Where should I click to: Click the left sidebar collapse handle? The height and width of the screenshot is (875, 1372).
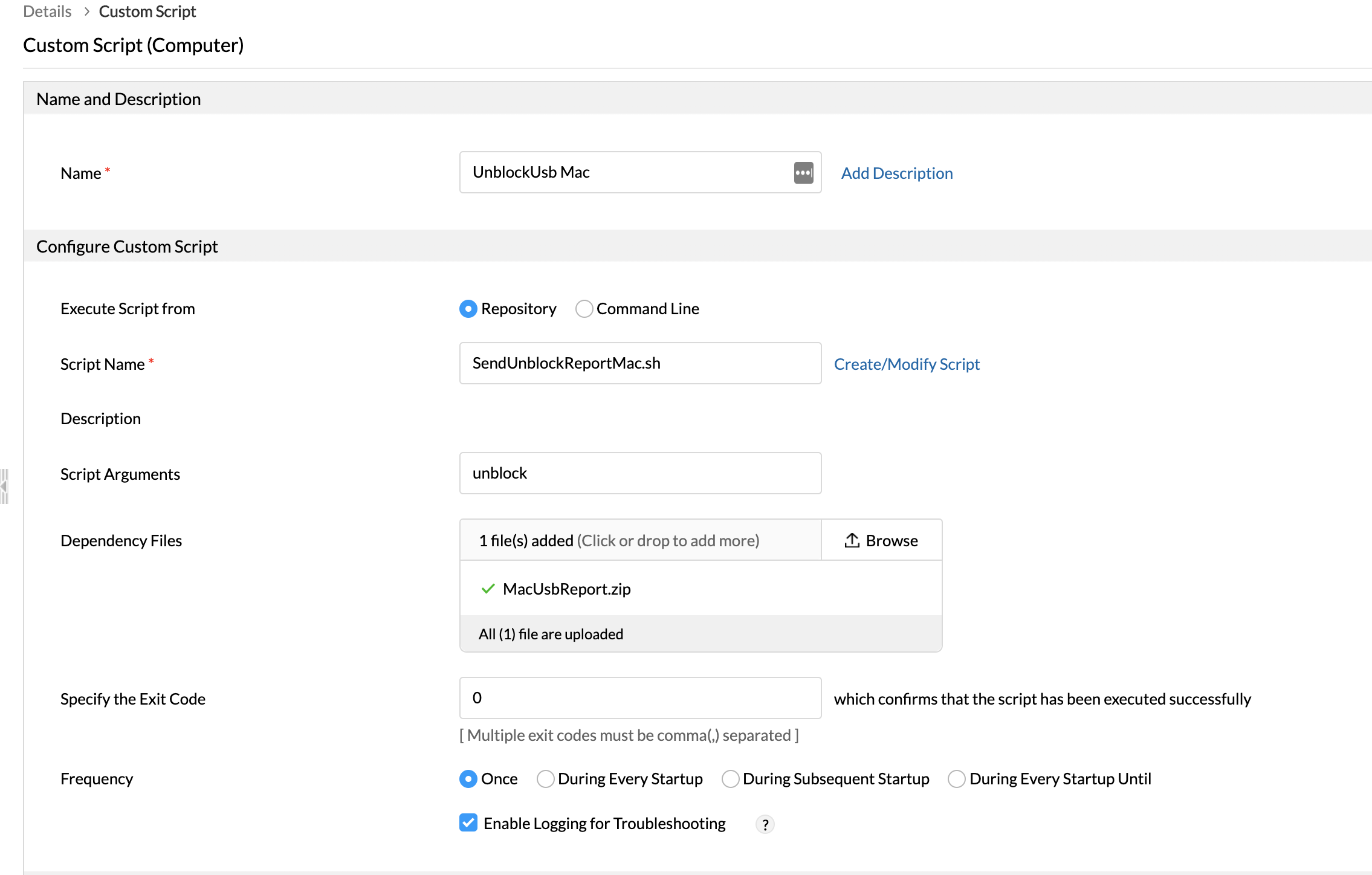(x=4, y=486)
